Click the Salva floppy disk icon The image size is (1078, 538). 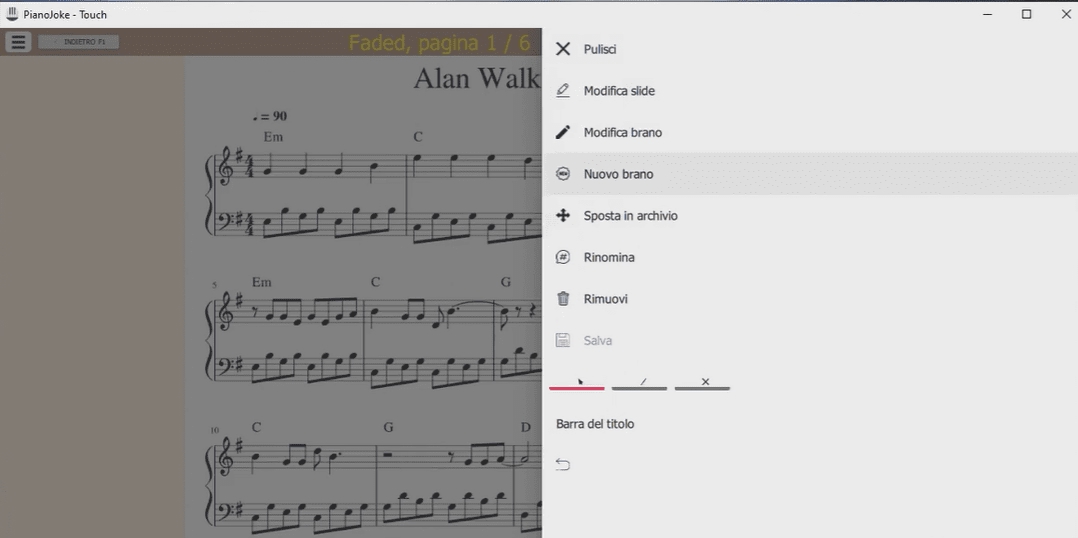pos(563,341)
